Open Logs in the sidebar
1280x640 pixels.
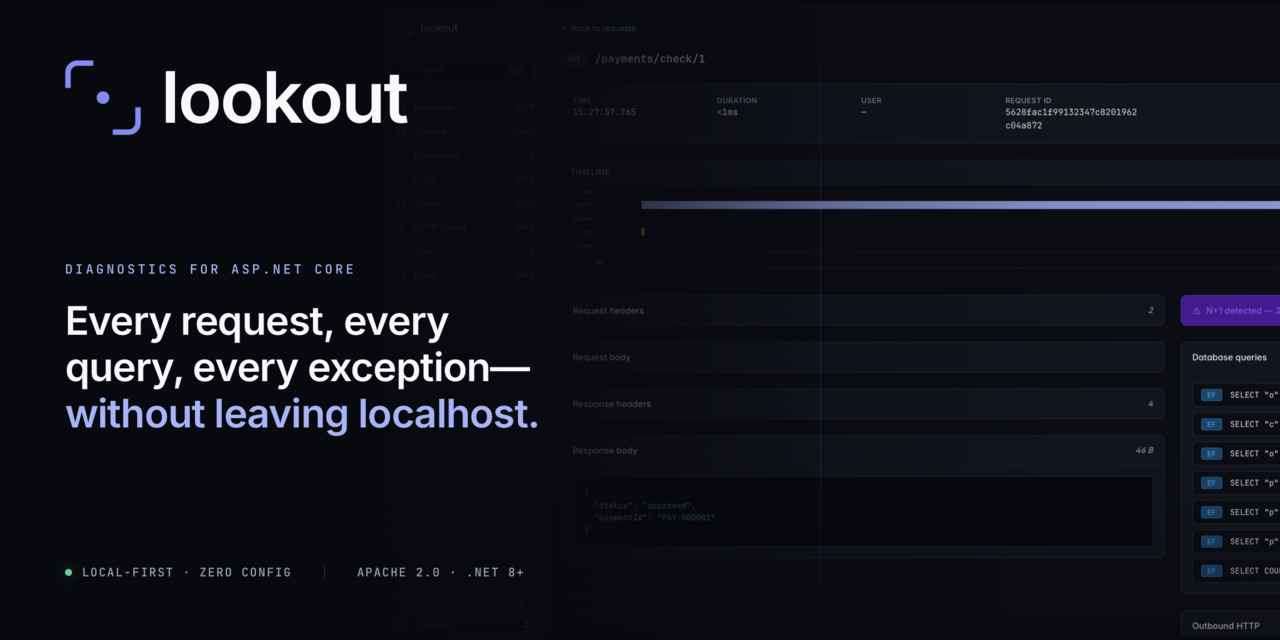tap(463, 179)
